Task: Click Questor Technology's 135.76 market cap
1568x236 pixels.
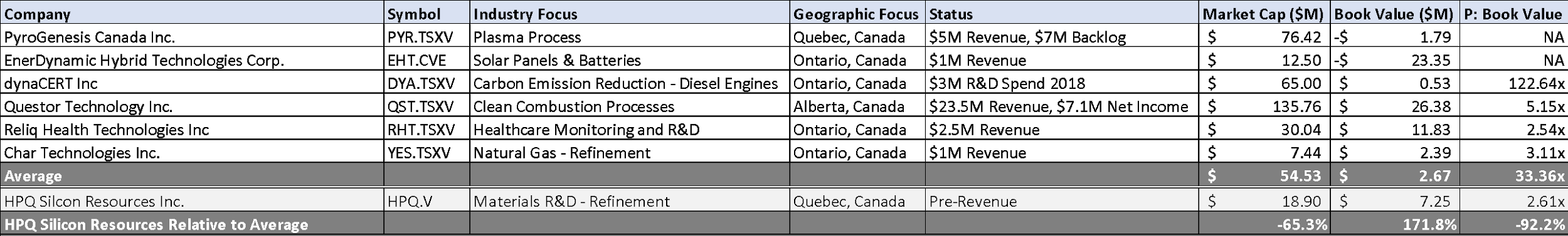Action: click(x=1264, y=106)
